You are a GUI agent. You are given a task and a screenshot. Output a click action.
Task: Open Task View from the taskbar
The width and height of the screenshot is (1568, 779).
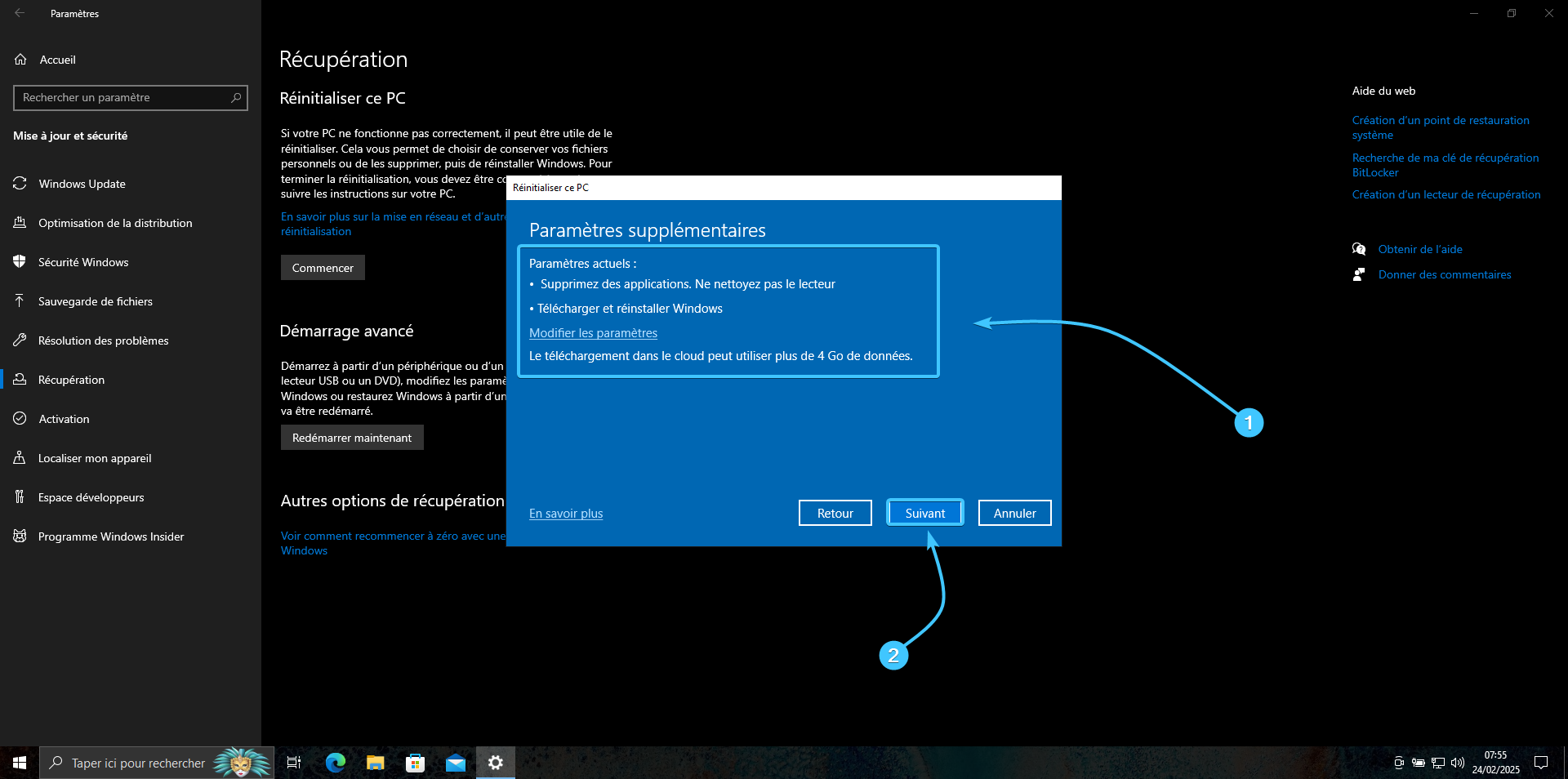click(x=294, y=763)
